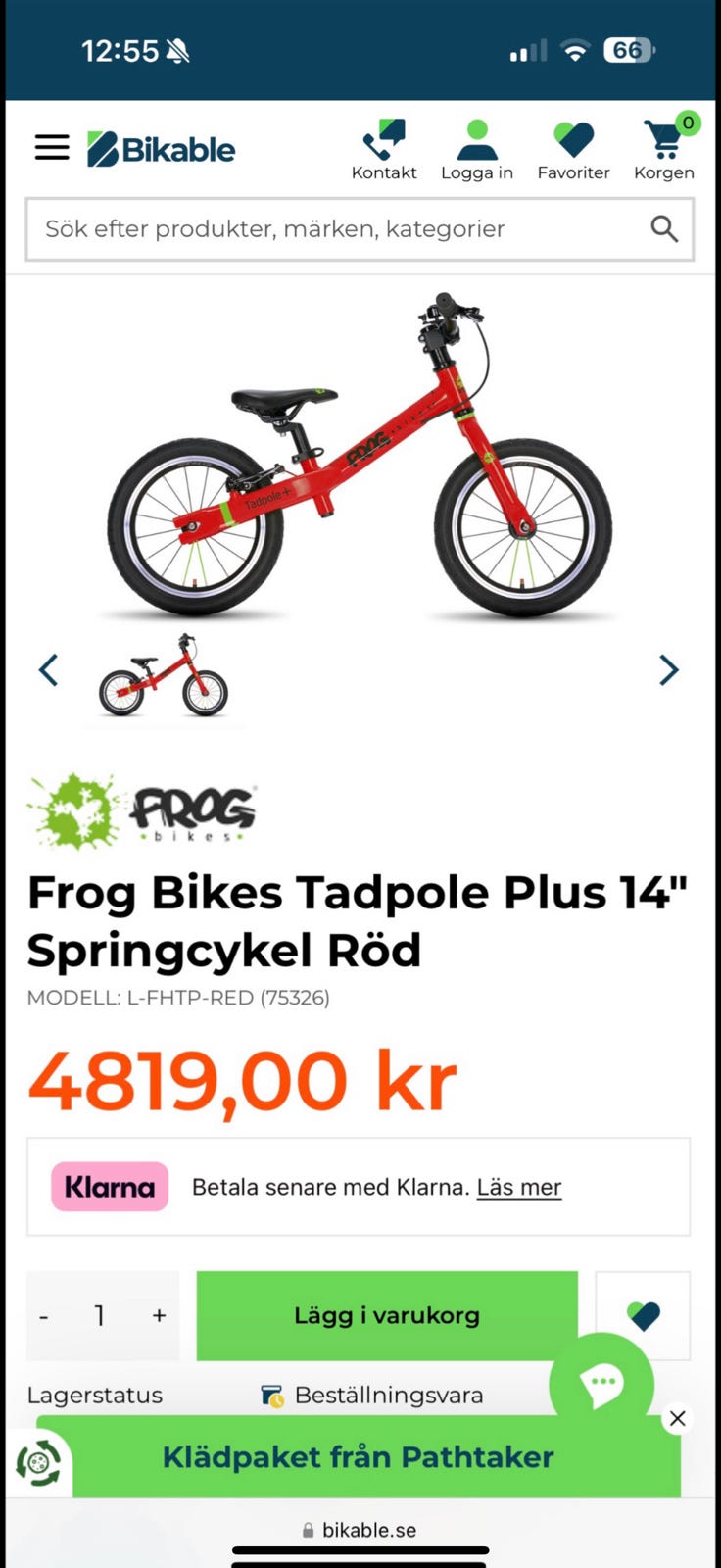Open Läs mer Klarna link
This screenshot has width=721, height=1568.
tap(519, 1187)
